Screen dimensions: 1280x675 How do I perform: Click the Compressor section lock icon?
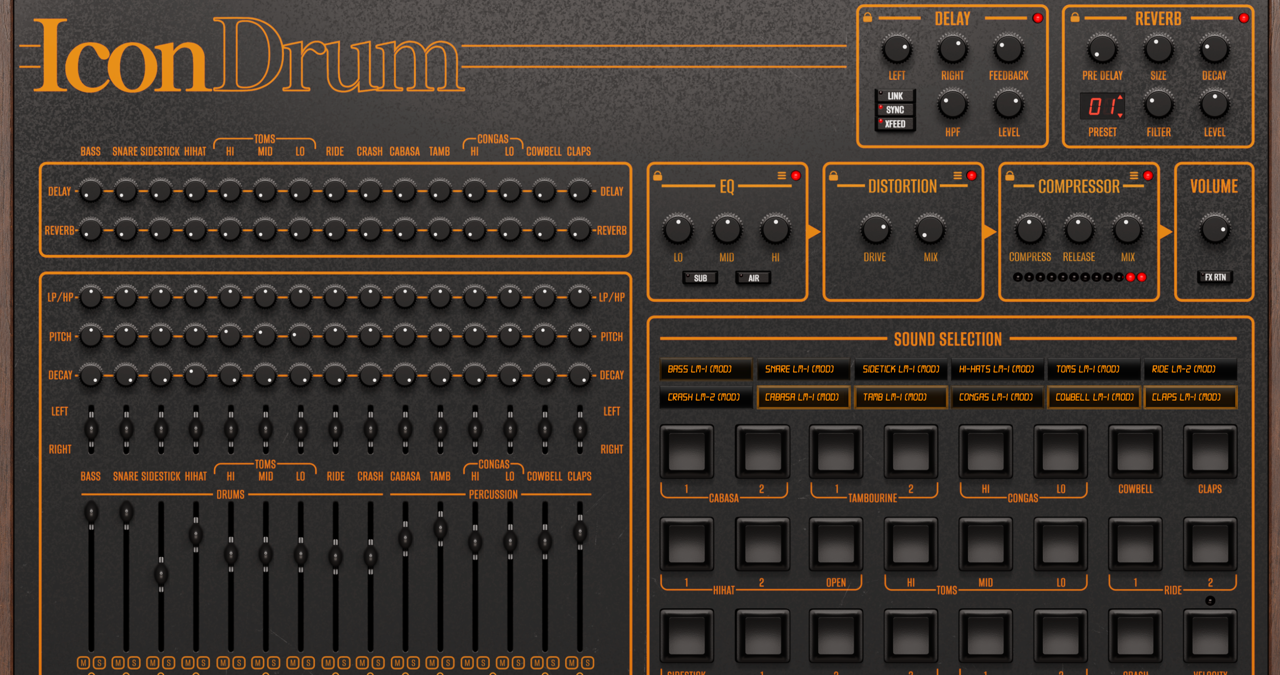click(x=1009, y=176)
